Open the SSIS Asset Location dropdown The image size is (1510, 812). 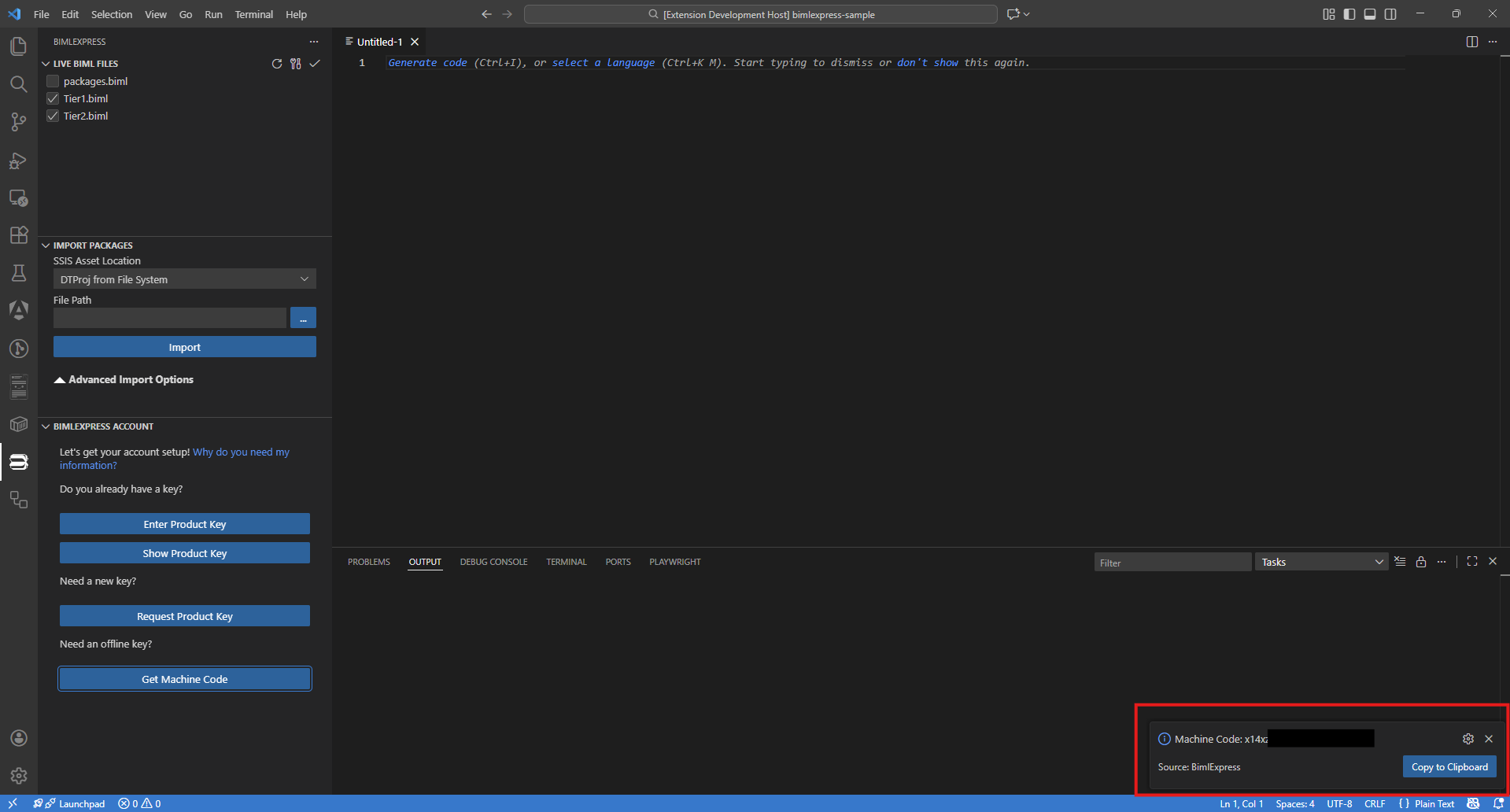click(x=184, y=279)
